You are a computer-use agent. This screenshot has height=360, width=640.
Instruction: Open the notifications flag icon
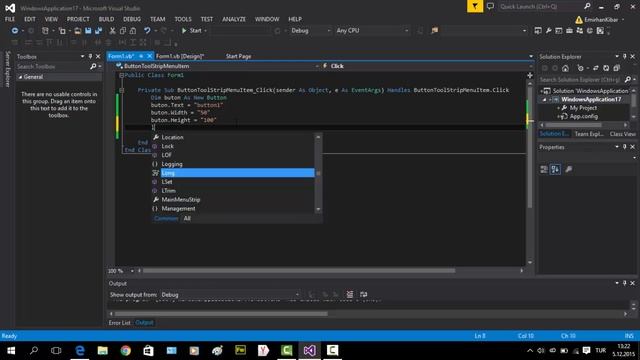click(475, 6)
